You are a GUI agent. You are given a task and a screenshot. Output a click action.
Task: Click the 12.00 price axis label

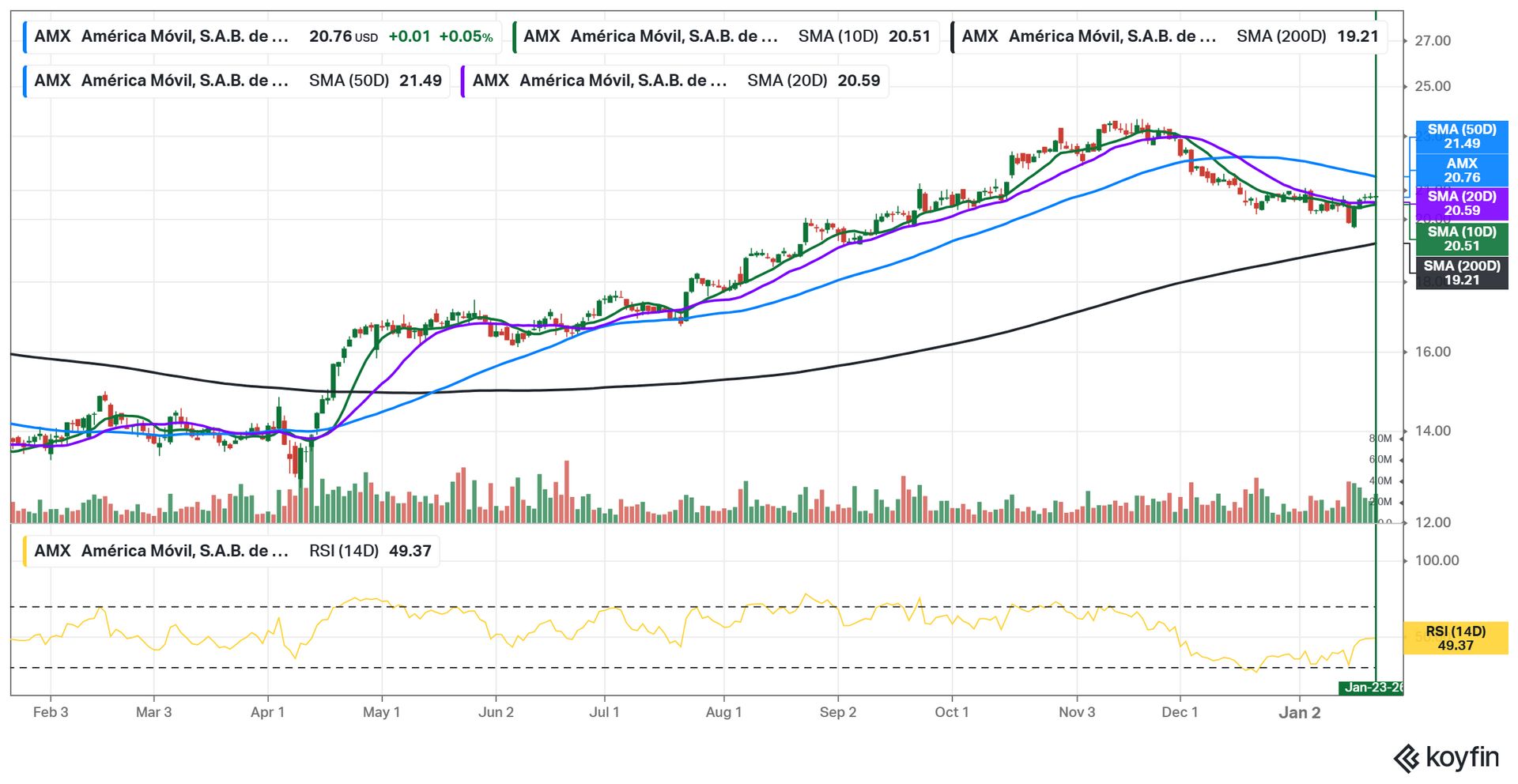click(x=1433, y=523)
